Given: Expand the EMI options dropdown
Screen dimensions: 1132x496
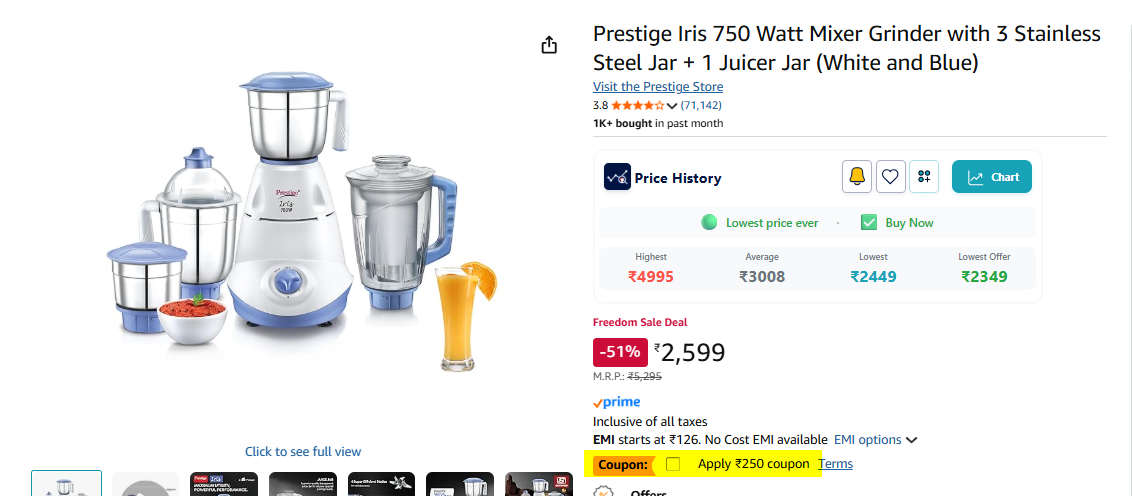Looking at the screenshot, I should pyautogui.click(x=876, y=440).
